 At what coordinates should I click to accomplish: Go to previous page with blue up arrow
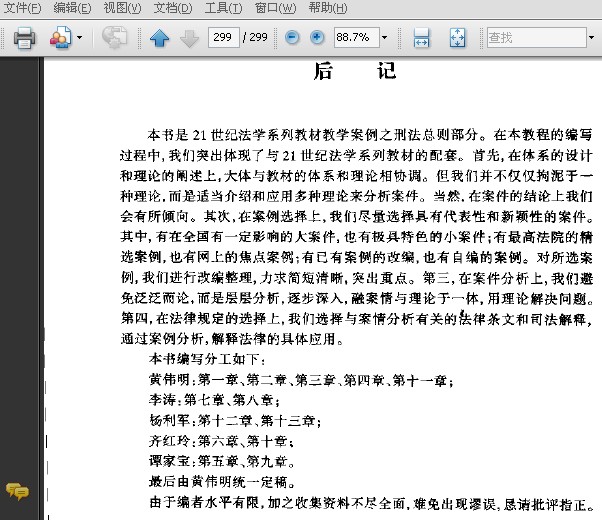[x=159, y=38]
